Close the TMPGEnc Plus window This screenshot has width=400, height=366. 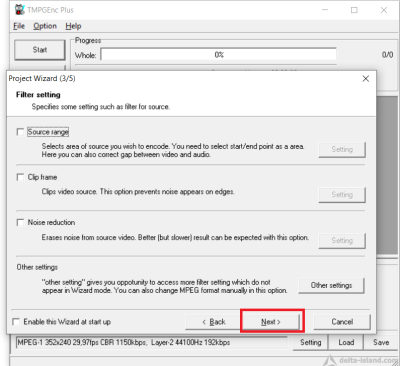click(384, 10)
